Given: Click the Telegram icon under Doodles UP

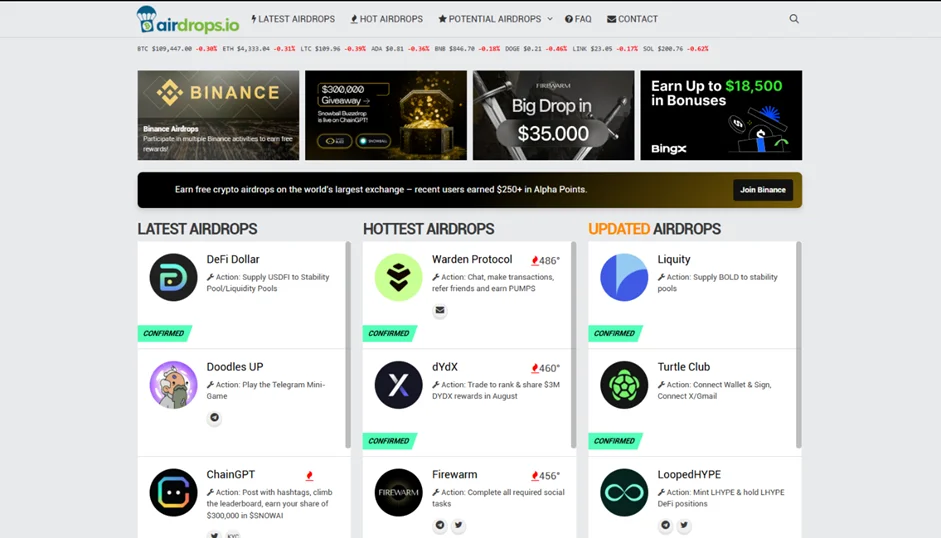Looking at the screenshot, I should click(214, 417).
